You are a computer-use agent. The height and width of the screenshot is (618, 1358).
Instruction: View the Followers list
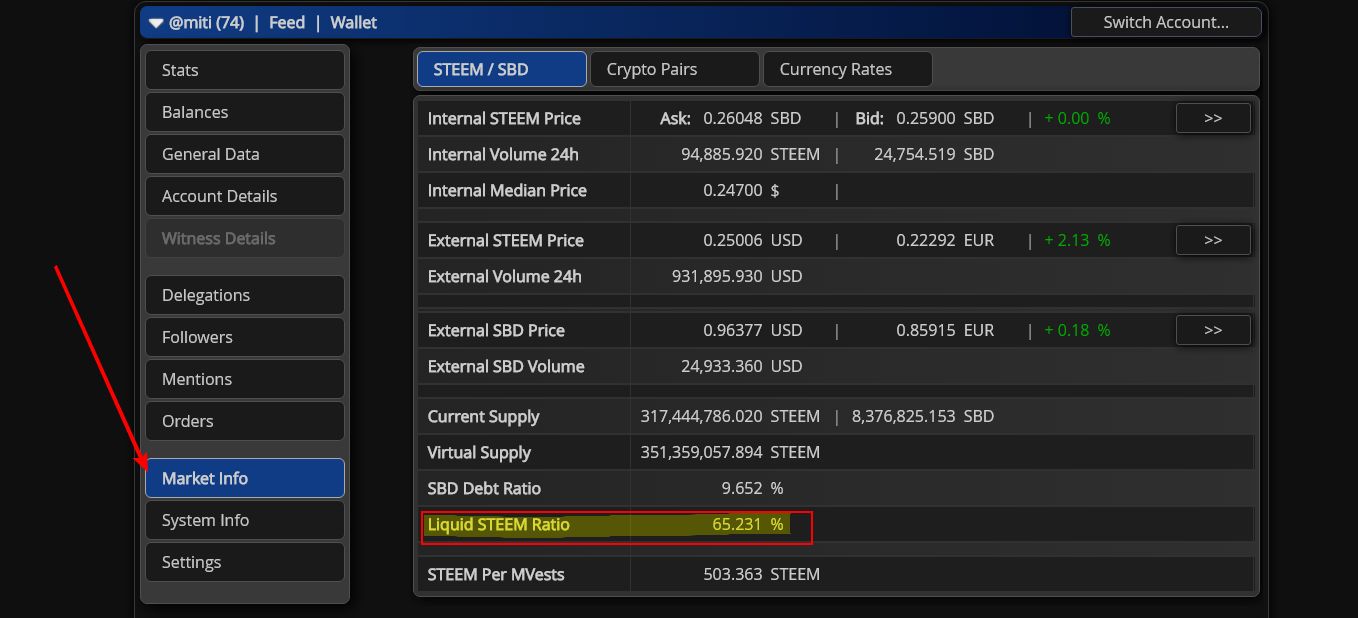(x=245, y=337)
